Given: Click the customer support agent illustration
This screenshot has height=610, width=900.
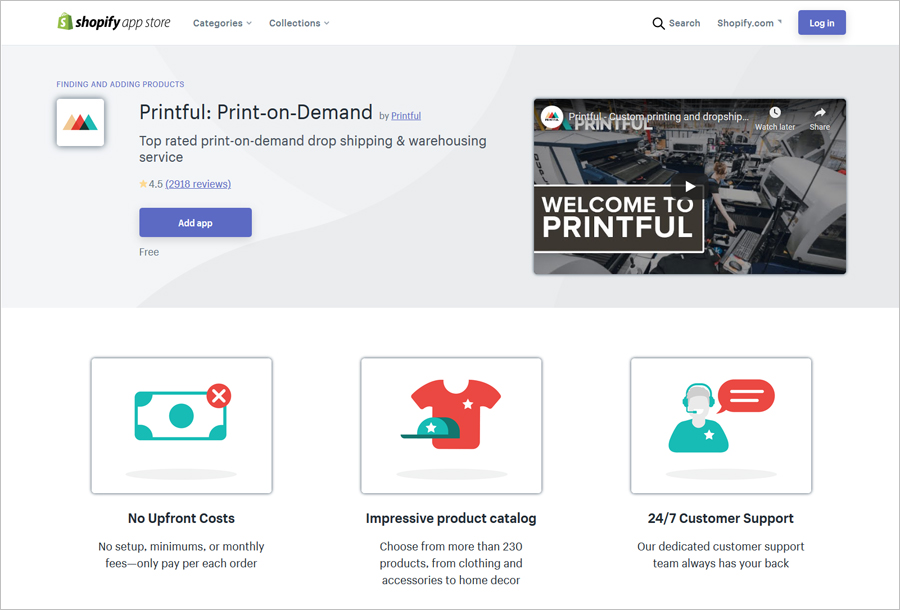Looking at the screenshot, I should pyautogui.click(x=721, y=425).
